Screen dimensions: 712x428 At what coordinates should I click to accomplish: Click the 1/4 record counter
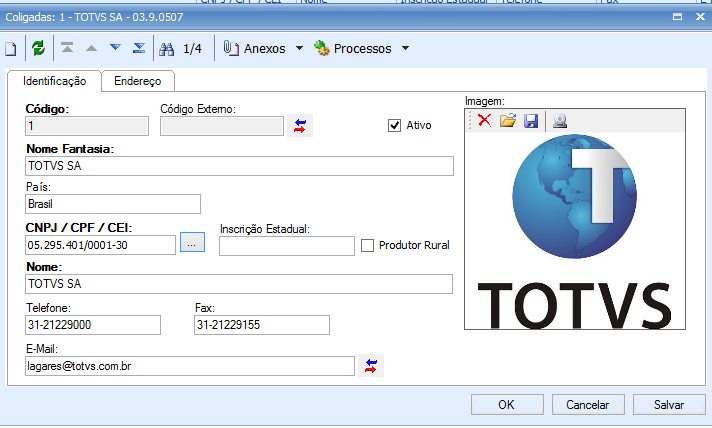click(192, 49)
